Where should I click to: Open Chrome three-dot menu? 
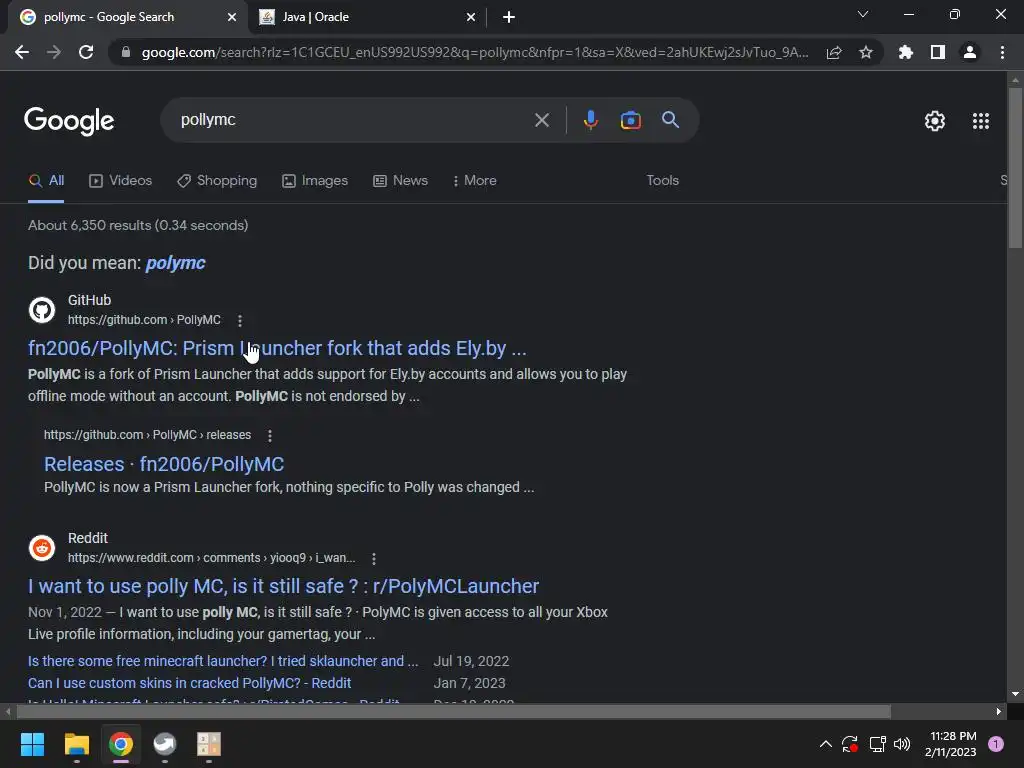click(1002, 52)
